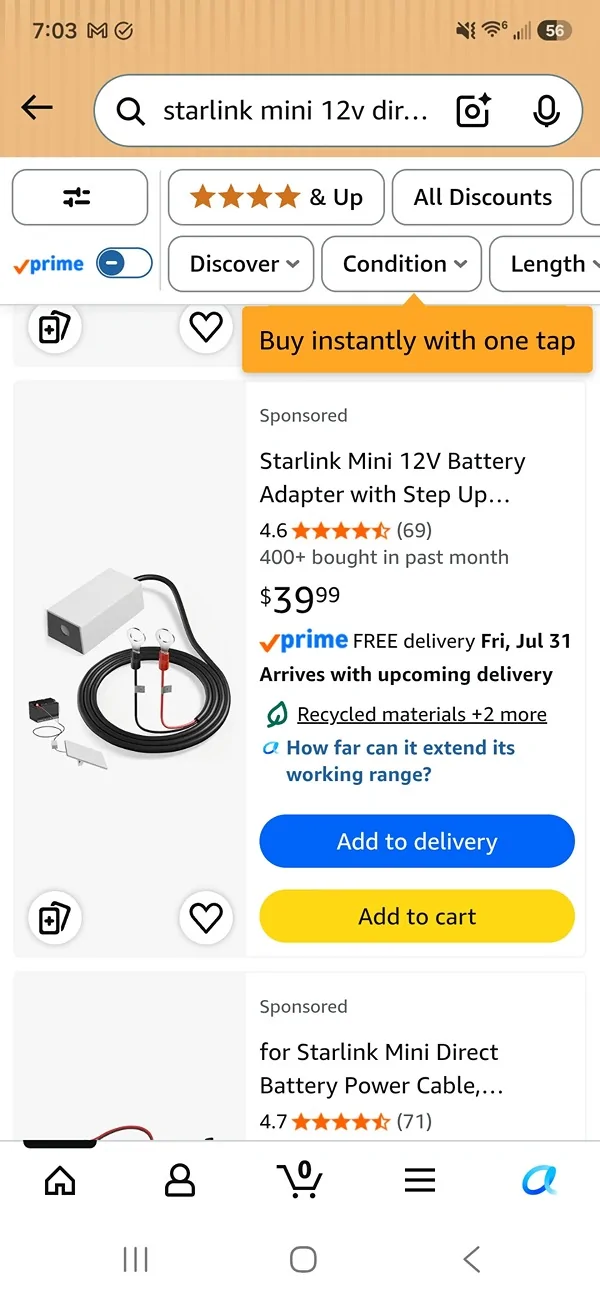Tap the blue Add to delivery button

click(417, 842)
